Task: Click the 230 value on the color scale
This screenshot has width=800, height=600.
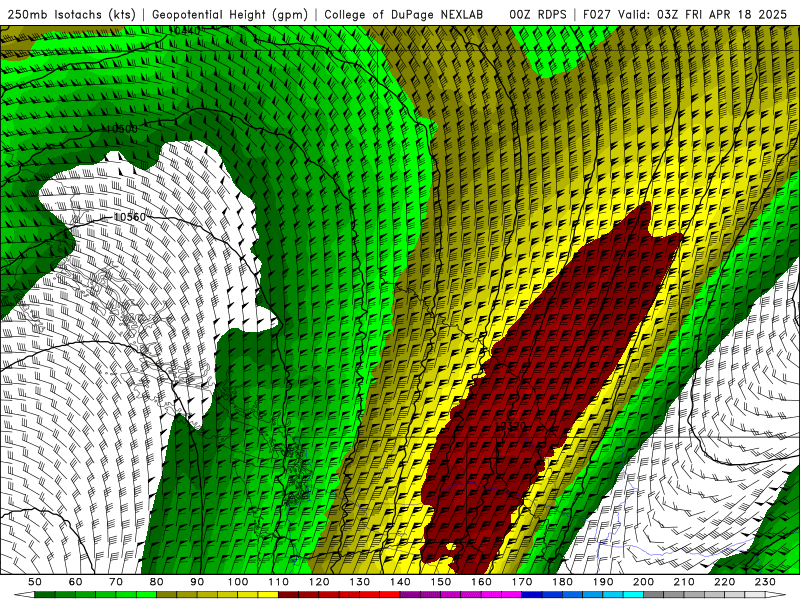Action: [765, 582]
